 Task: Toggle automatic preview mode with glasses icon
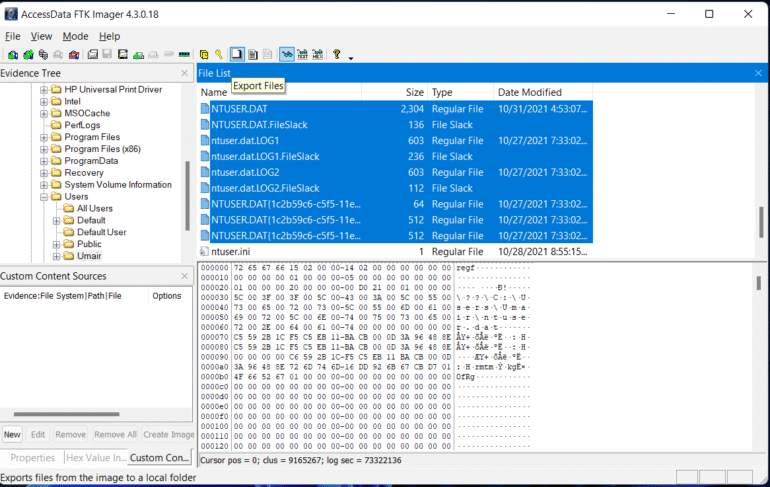287,54
